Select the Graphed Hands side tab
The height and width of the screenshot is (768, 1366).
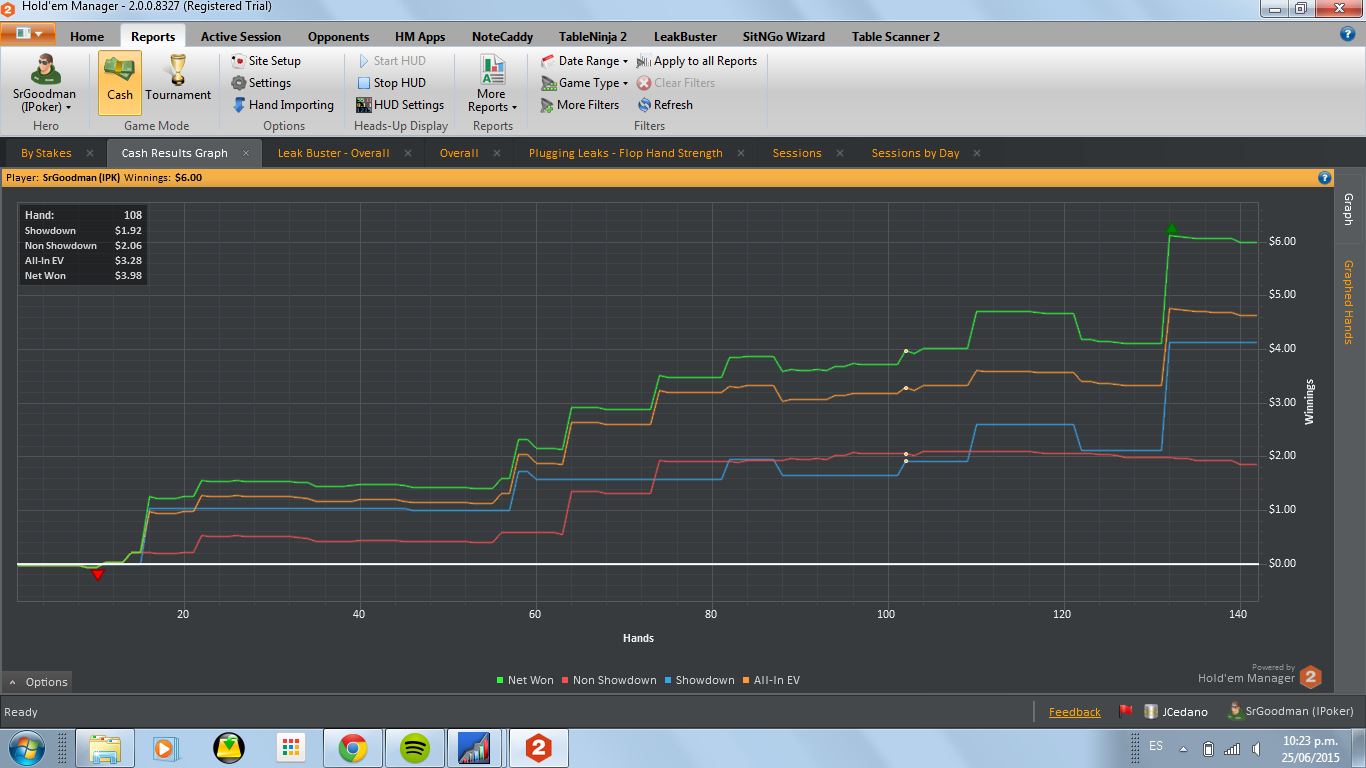(1348, 302)
